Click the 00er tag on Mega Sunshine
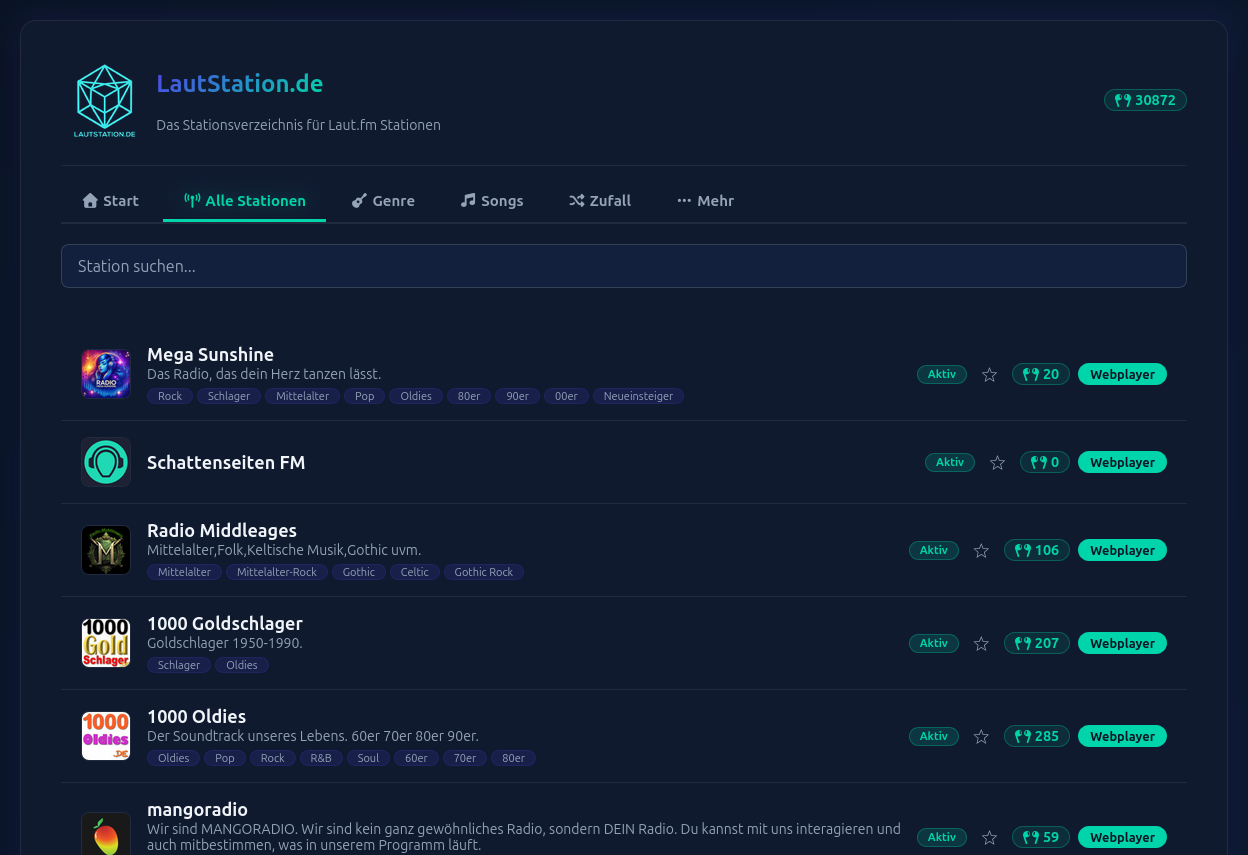Viewport: 1248px width, 855px height. (566, 396)
